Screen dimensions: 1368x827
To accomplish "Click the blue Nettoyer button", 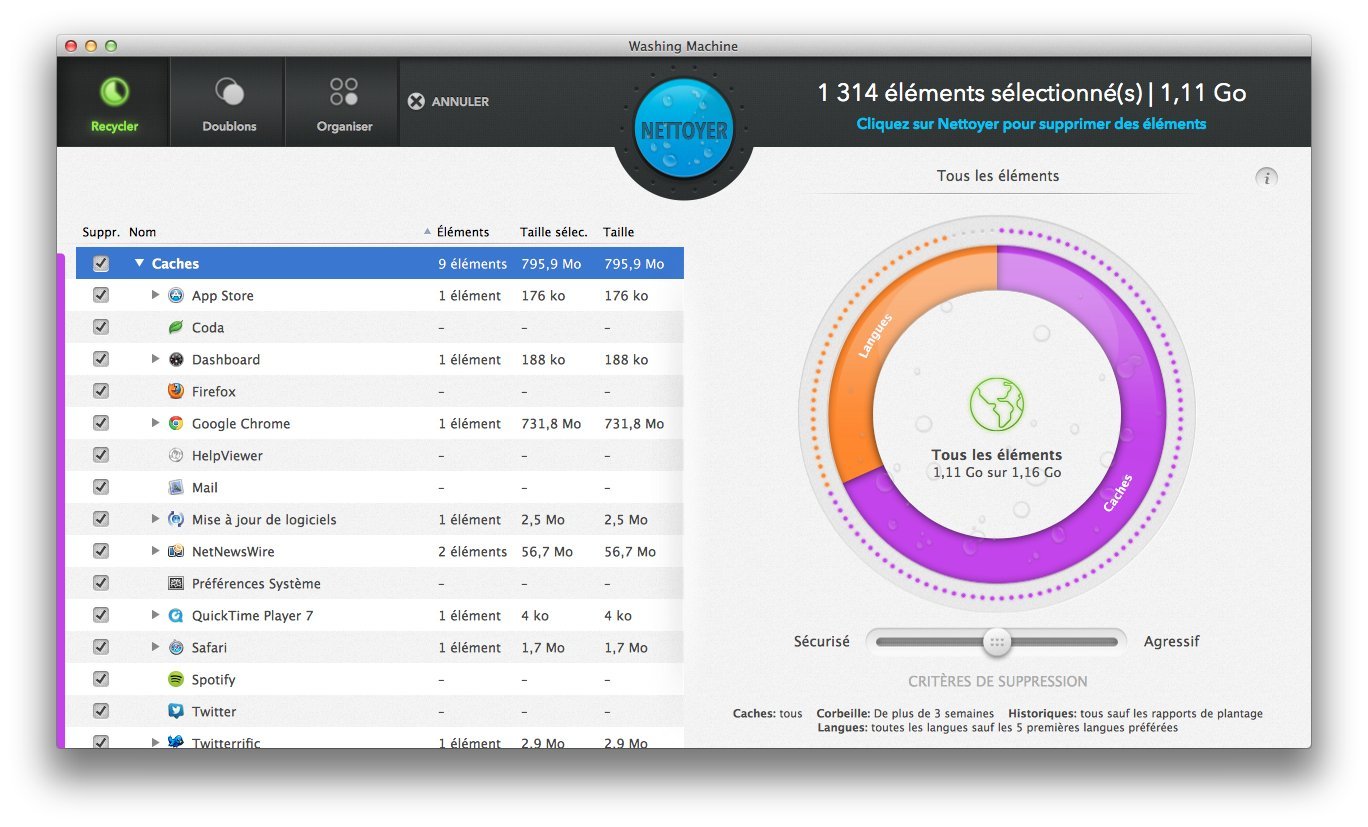I will (684, 130).
